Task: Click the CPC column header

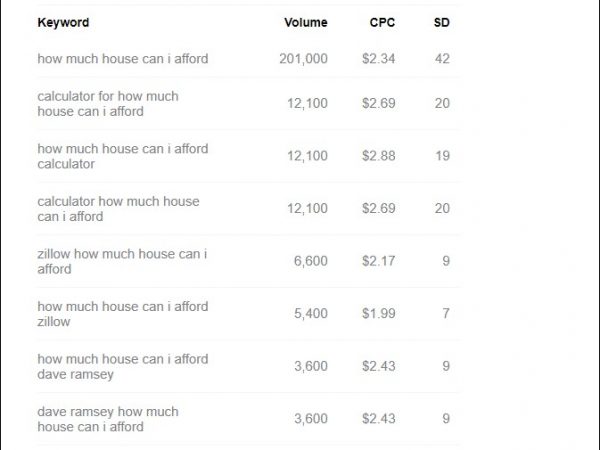Action: tap(382, 22)
